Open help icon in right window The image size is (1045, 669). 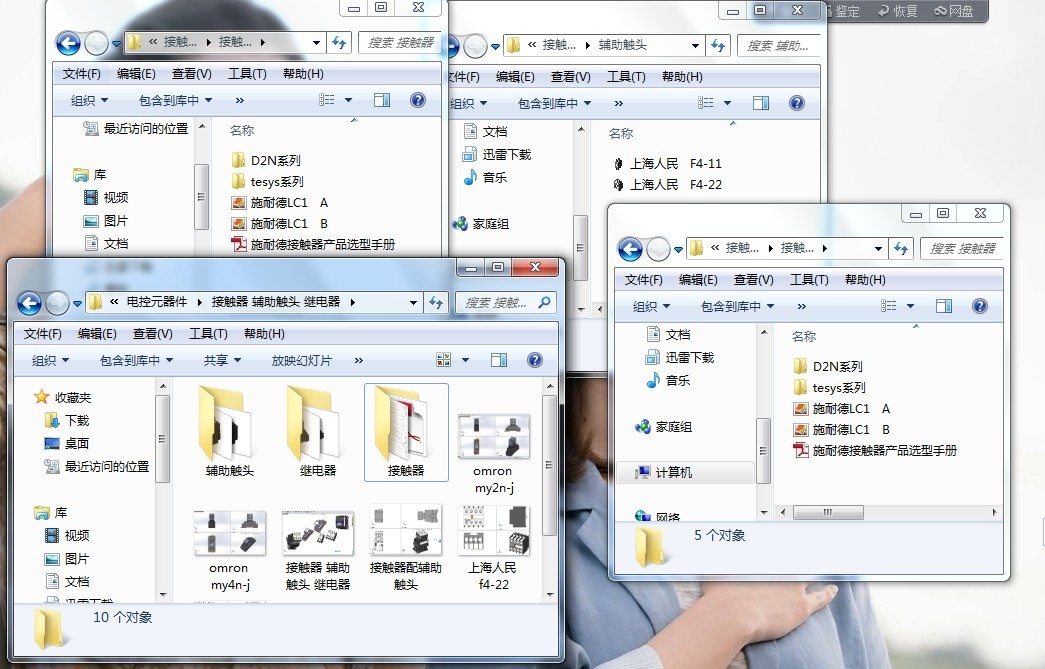tap(980, 307)
